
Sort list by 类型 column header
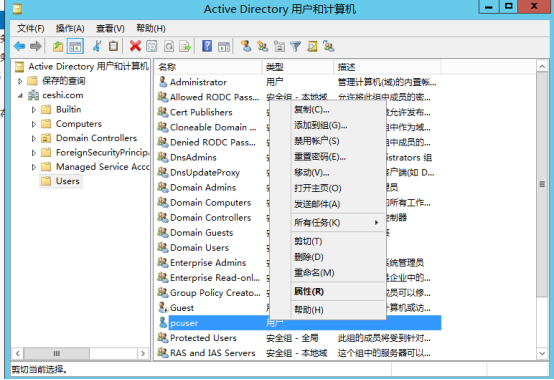298,67
